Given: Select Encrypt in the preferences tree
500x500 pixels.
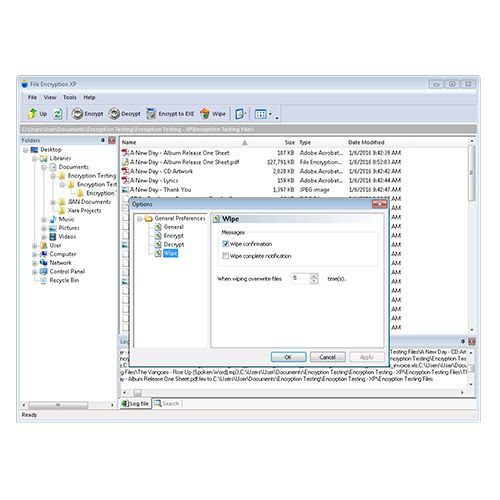Looking at the screenshot, I should (173, 235).
